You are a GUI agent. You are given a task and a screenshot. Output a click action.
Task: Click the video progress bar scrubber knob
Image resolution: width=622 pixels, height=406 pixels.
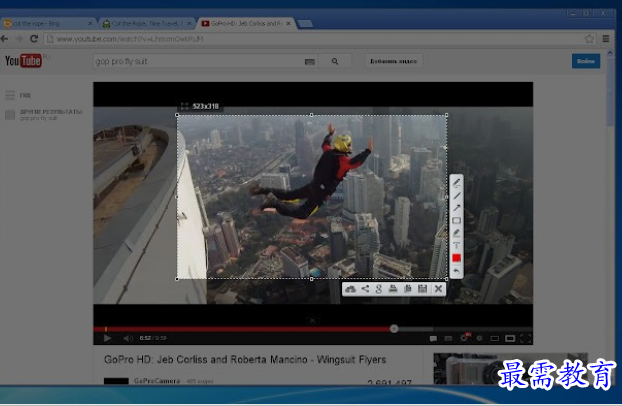(394, 329)
